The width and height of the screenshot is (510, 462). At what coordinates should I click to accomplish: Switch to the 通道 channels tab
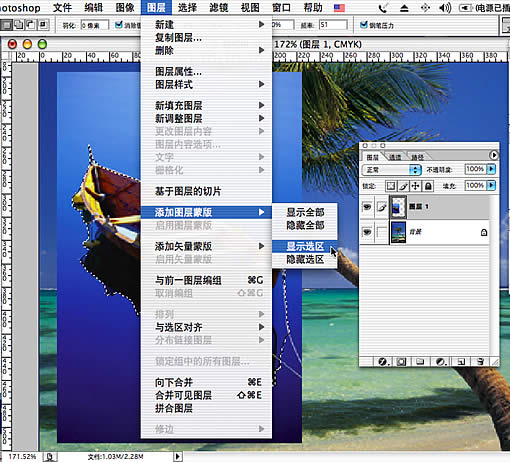[x=395, y=157]
